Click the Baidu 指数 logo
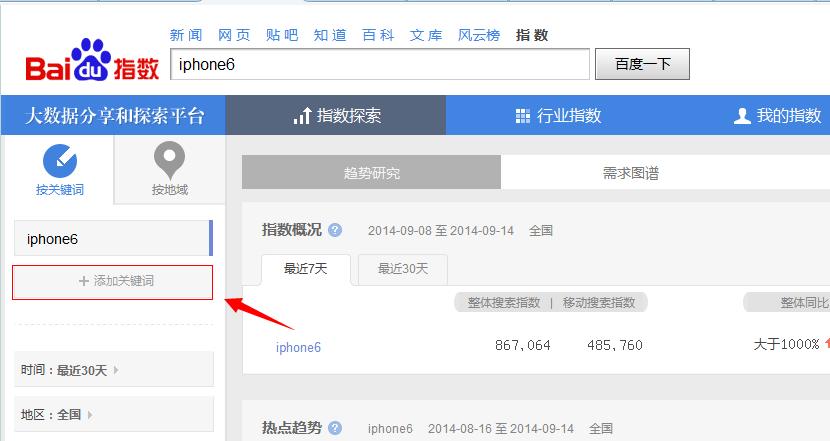This screenshot has height=441, width=830. coord(92,60)
